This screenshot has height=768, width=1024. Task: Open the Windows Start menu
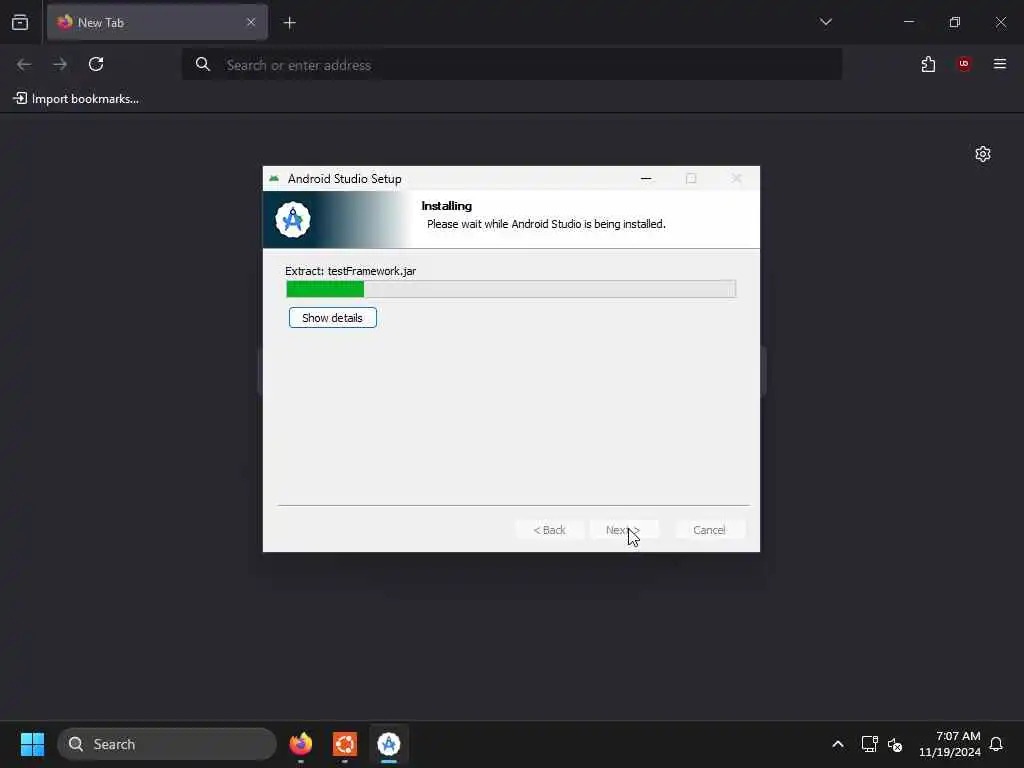point(32,744)
